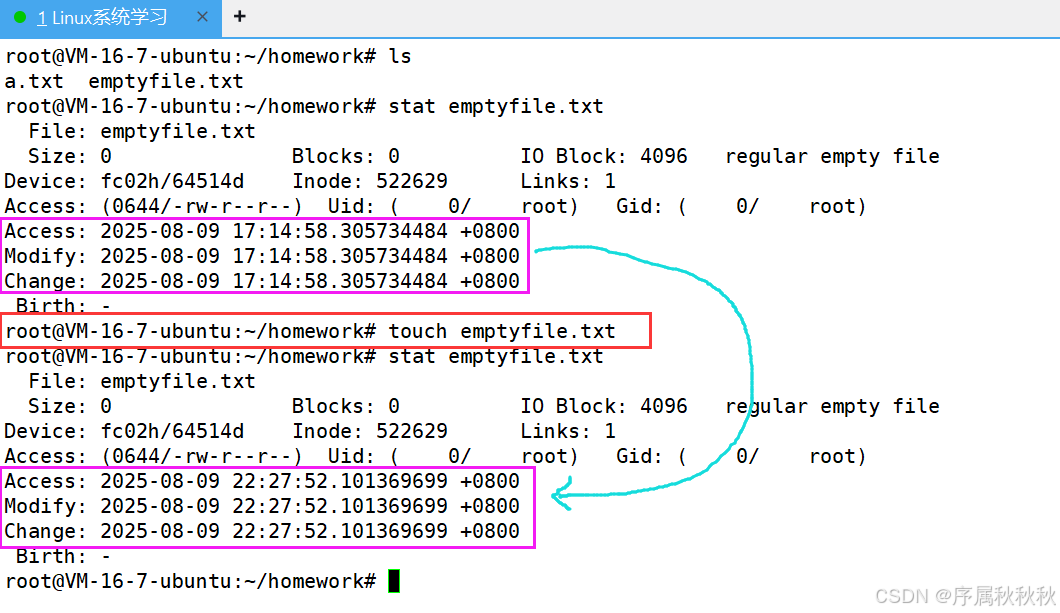Image resolution: width=1060 pixels, height=613 pixels.
Task: Click the Change time 17:14:58.305734484 line
Action: pos(262,281)
